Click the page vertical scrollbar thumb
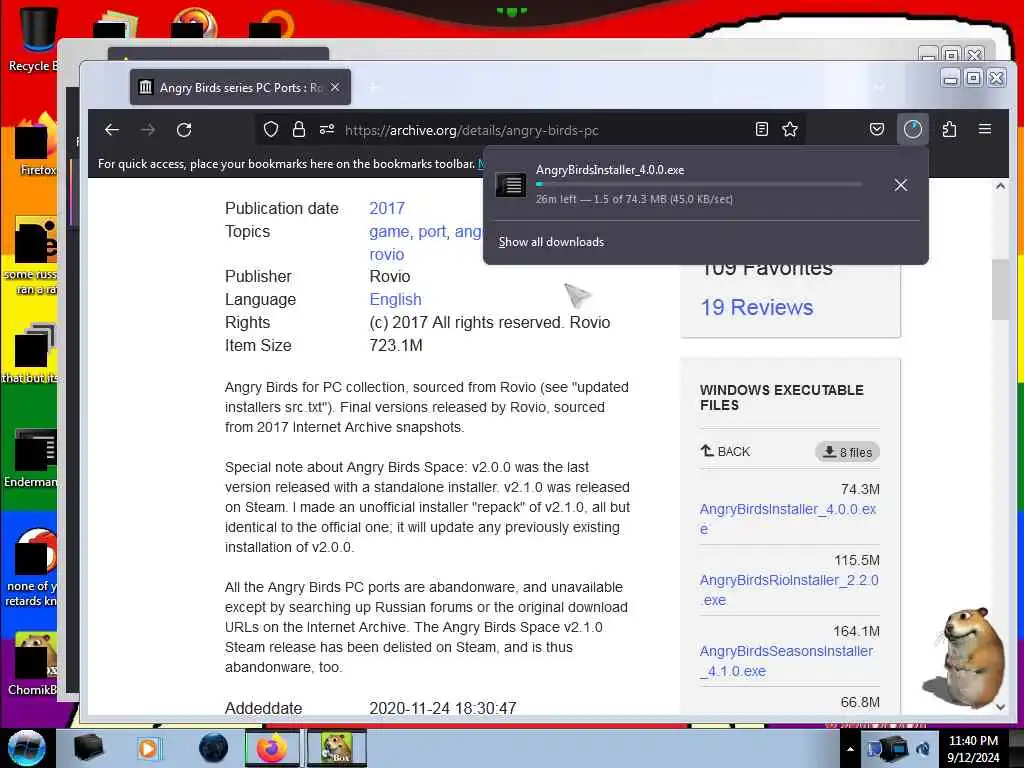Screen dimensions: 1024x768 (x=1000, y=289)
